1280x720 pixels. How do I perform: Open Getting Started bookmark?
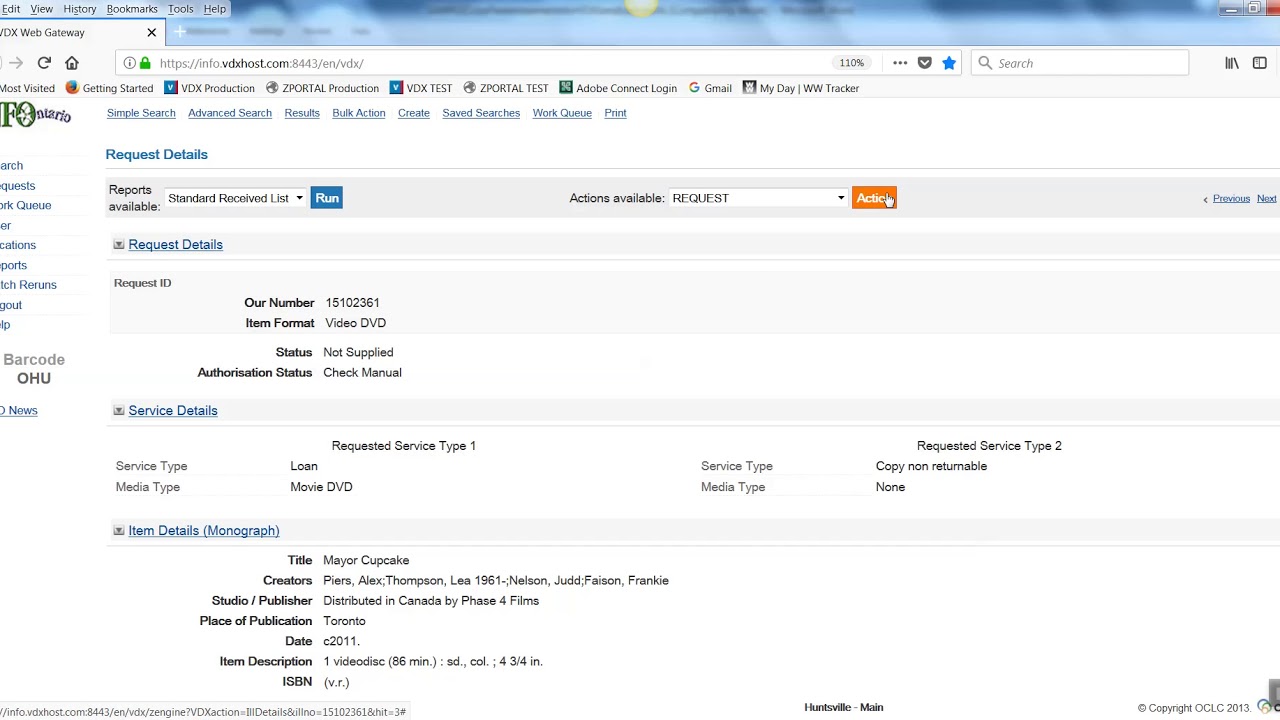(109, 88)
